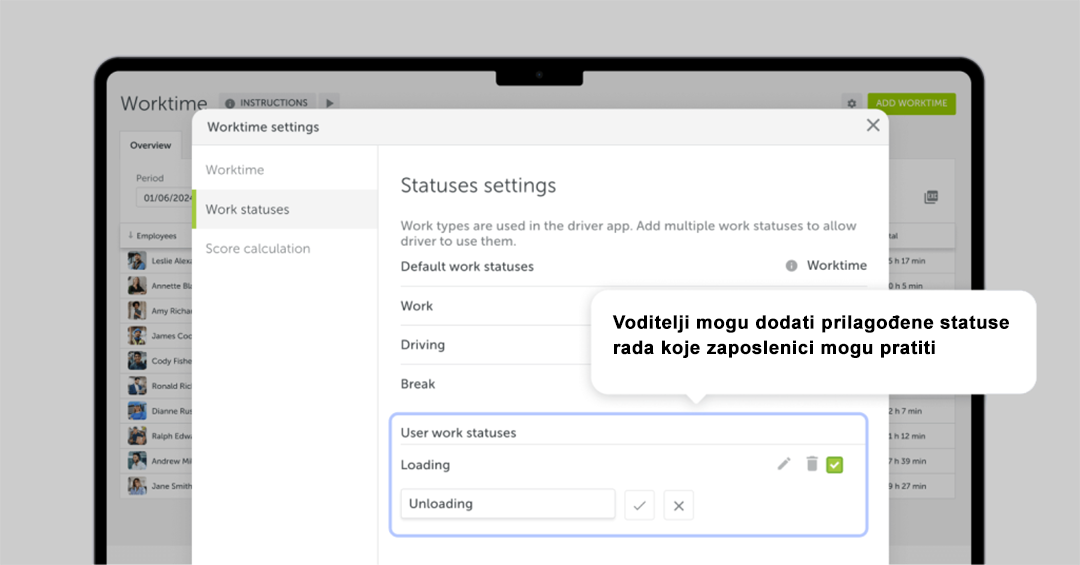Click the ADD WORKTIME button

tap(911, 103)
